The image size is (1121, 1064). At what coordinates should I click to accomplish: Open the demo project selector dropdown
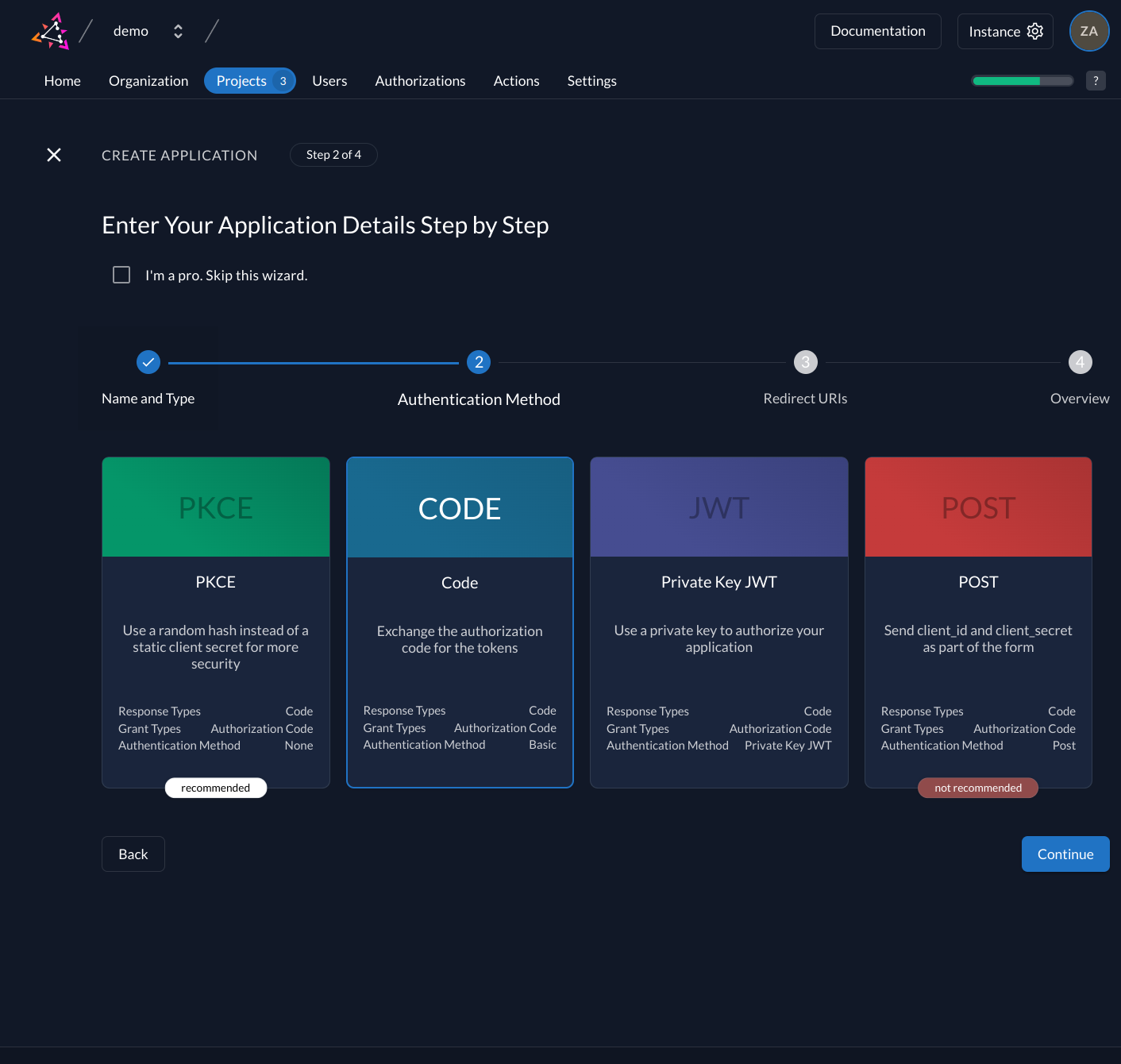tap(178, 31)
